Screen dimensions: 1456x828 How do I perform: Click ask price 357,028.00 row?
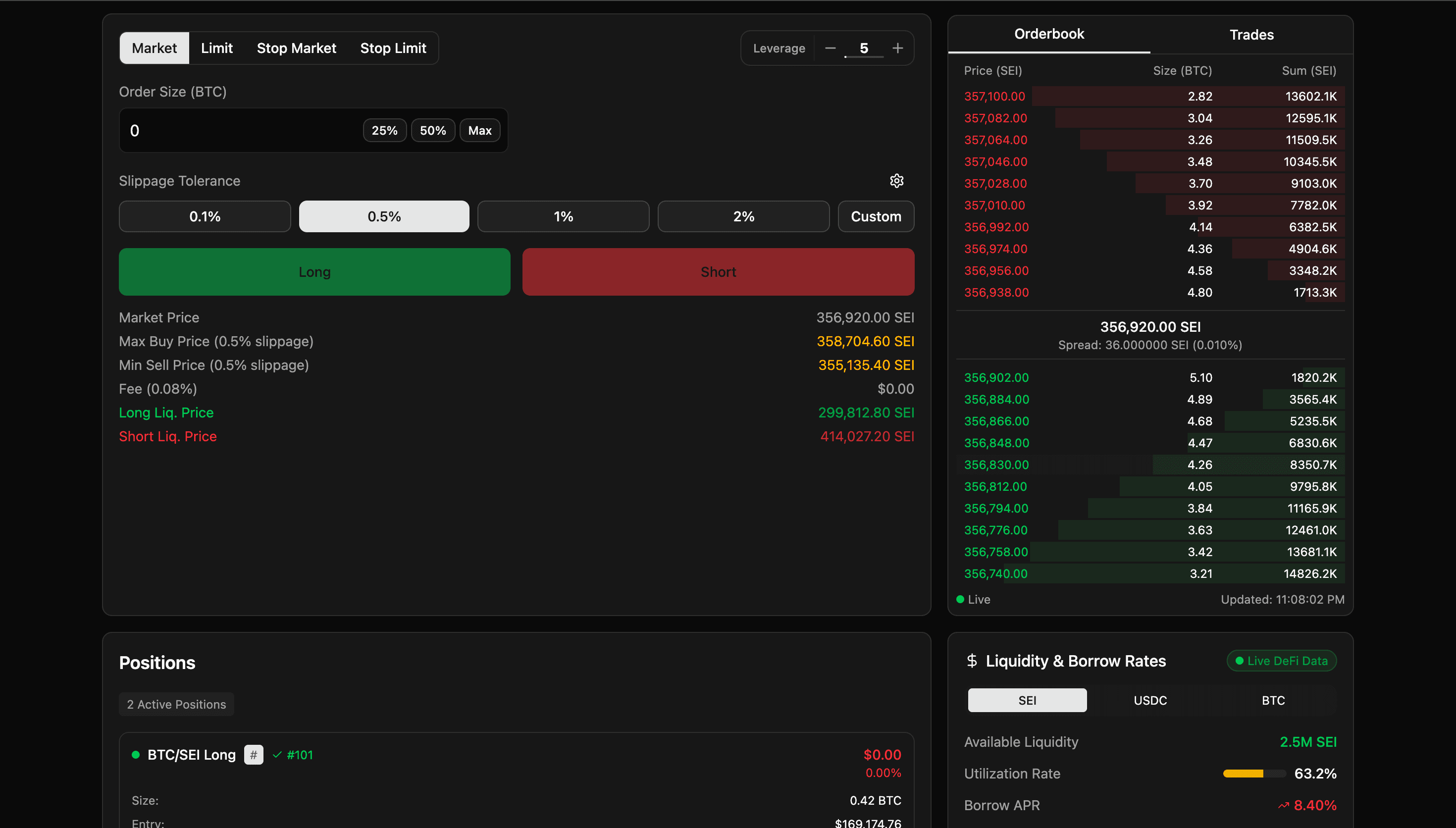click(x=1150, y=184)
